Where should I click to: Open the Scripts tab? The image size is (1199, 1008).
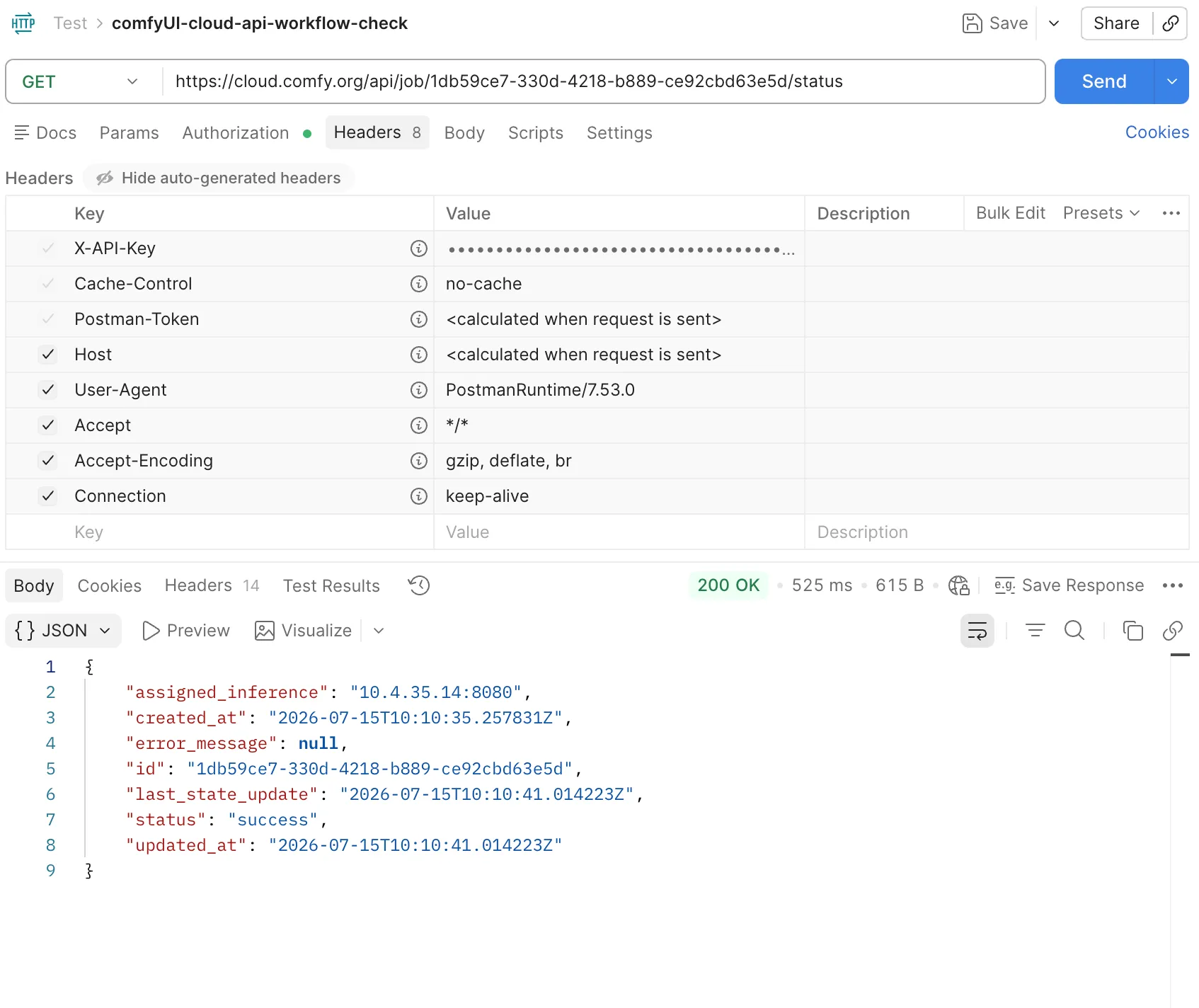point(536,132)
